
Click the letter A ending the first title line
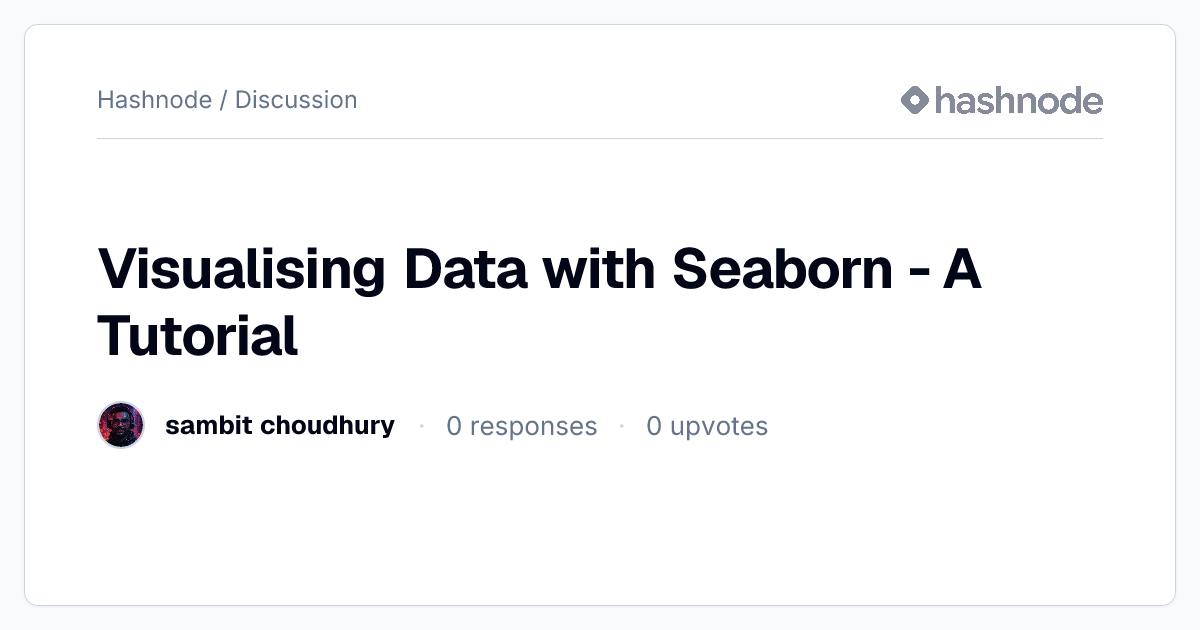(963, 270)
